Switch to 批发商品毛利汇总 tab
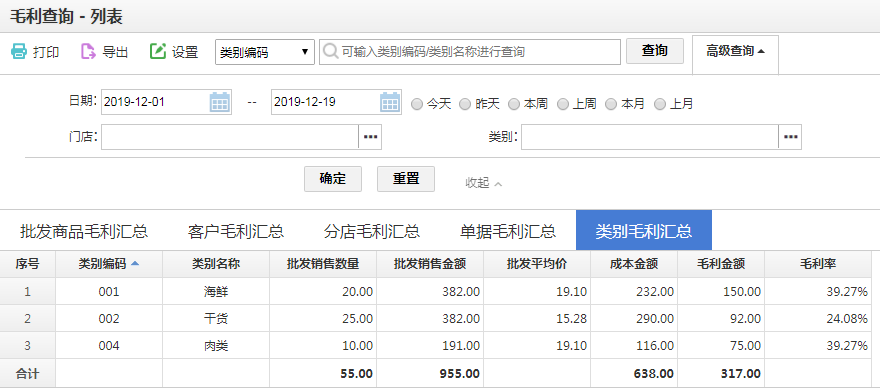Screen dimensions: 887x391 tap(84, 231)
